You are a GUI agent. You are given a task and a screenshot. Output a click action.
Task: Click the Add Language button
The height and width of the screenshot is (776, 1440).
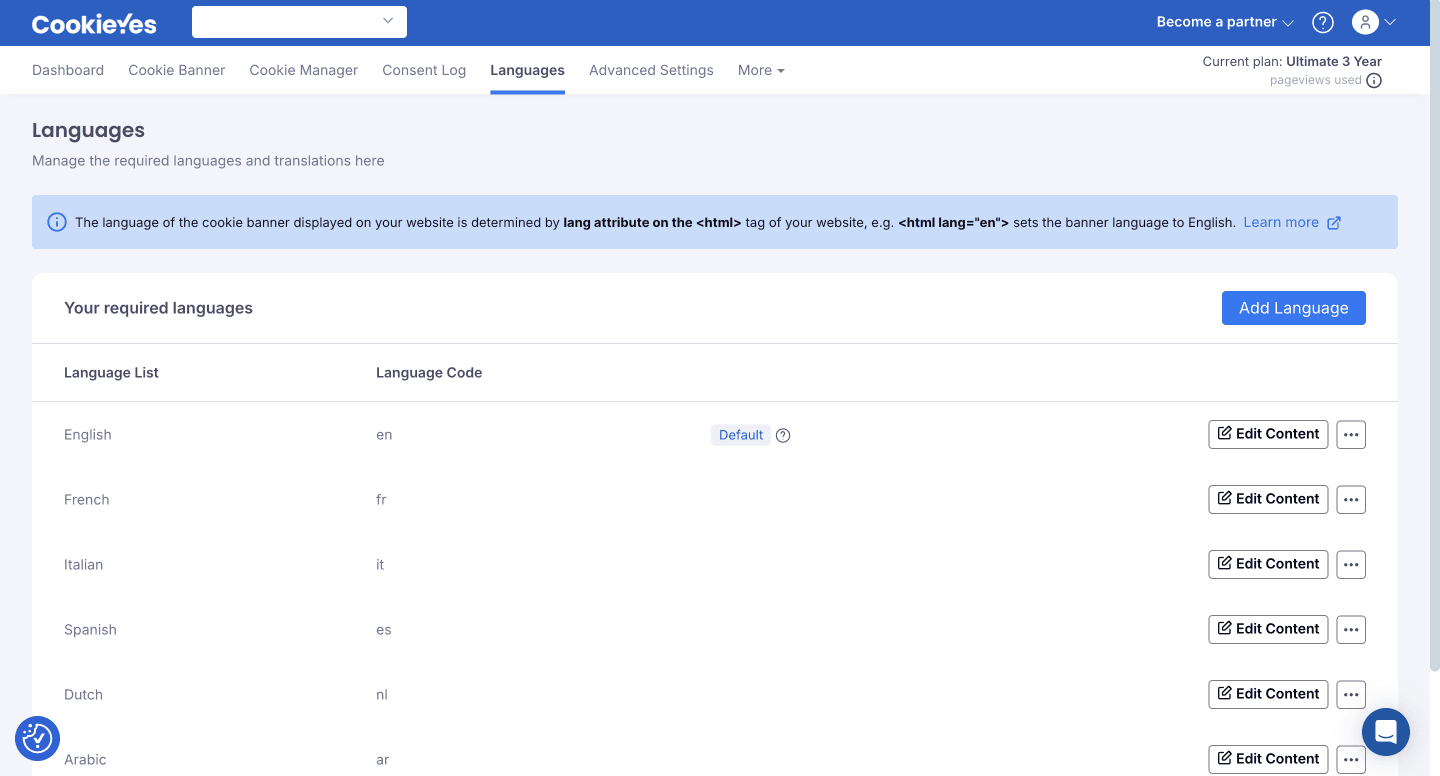(x=1294, y=308)
